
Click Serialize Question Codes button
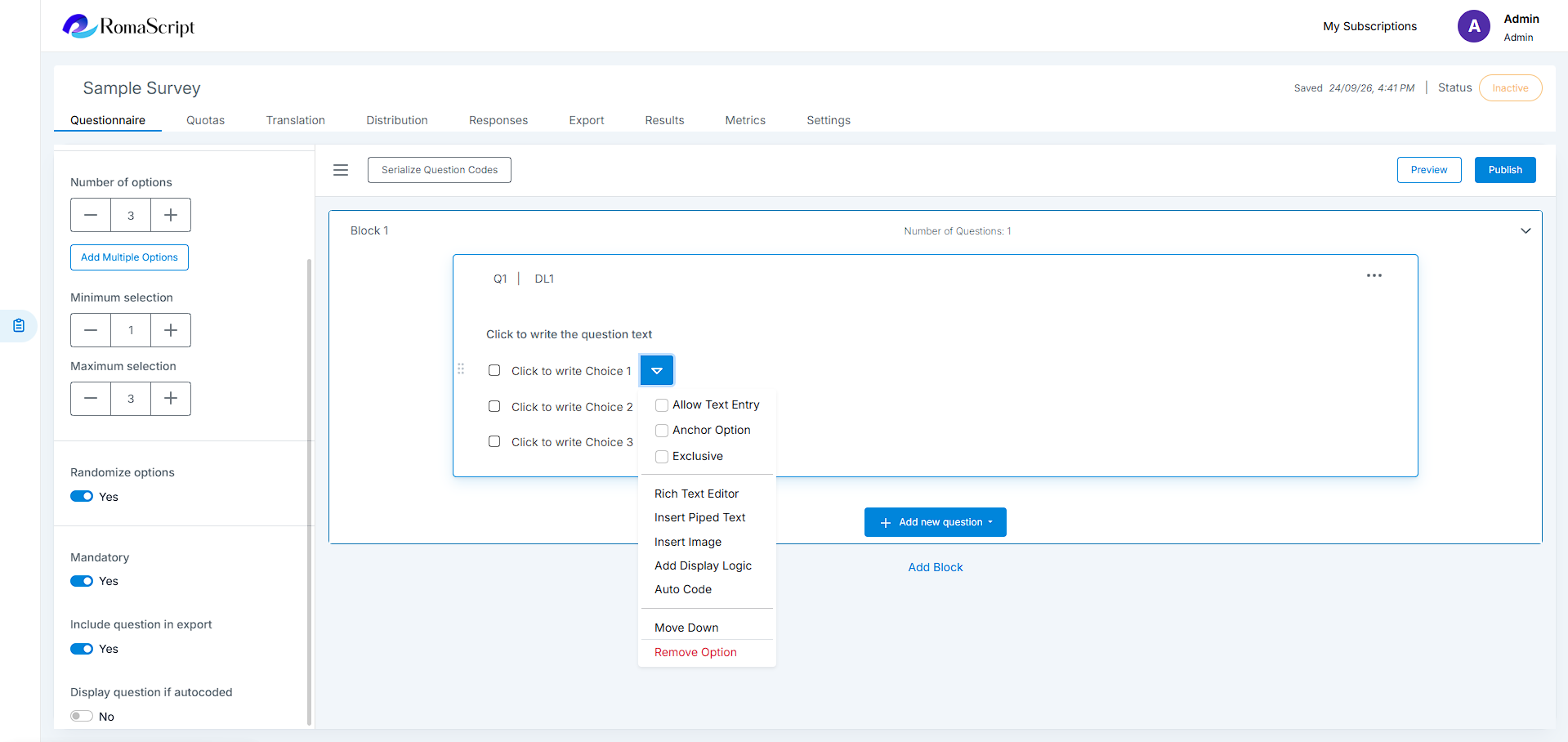(x=440, y=170)
